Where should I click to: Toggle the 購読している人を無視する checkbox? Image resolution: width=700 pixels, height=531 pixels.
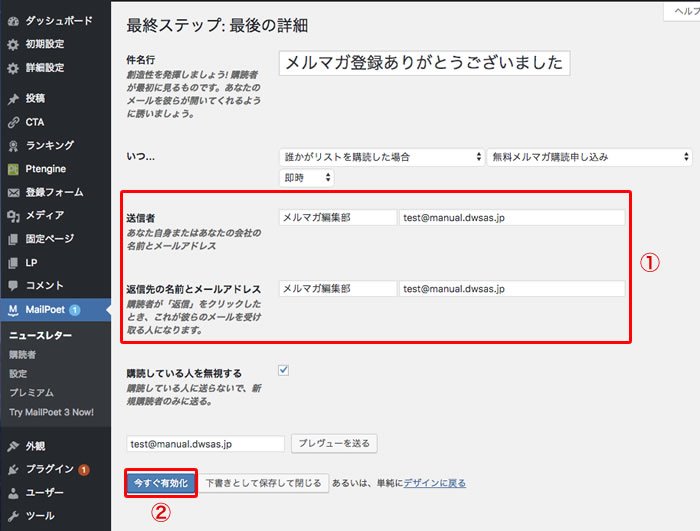click(x=284, y=370)
